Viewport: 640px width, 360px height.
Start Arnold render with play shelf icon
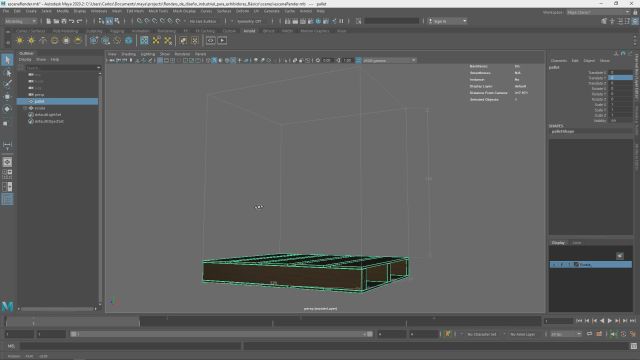point(222,40)
